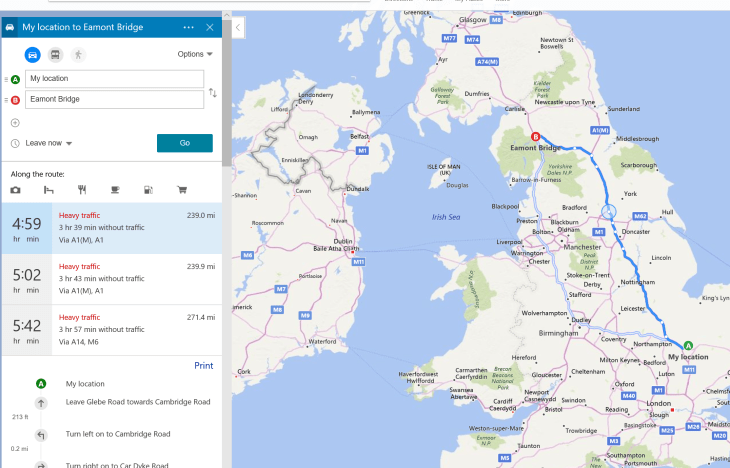
Task: Show coffee shops along the route
Action: (x=115, y=190)
